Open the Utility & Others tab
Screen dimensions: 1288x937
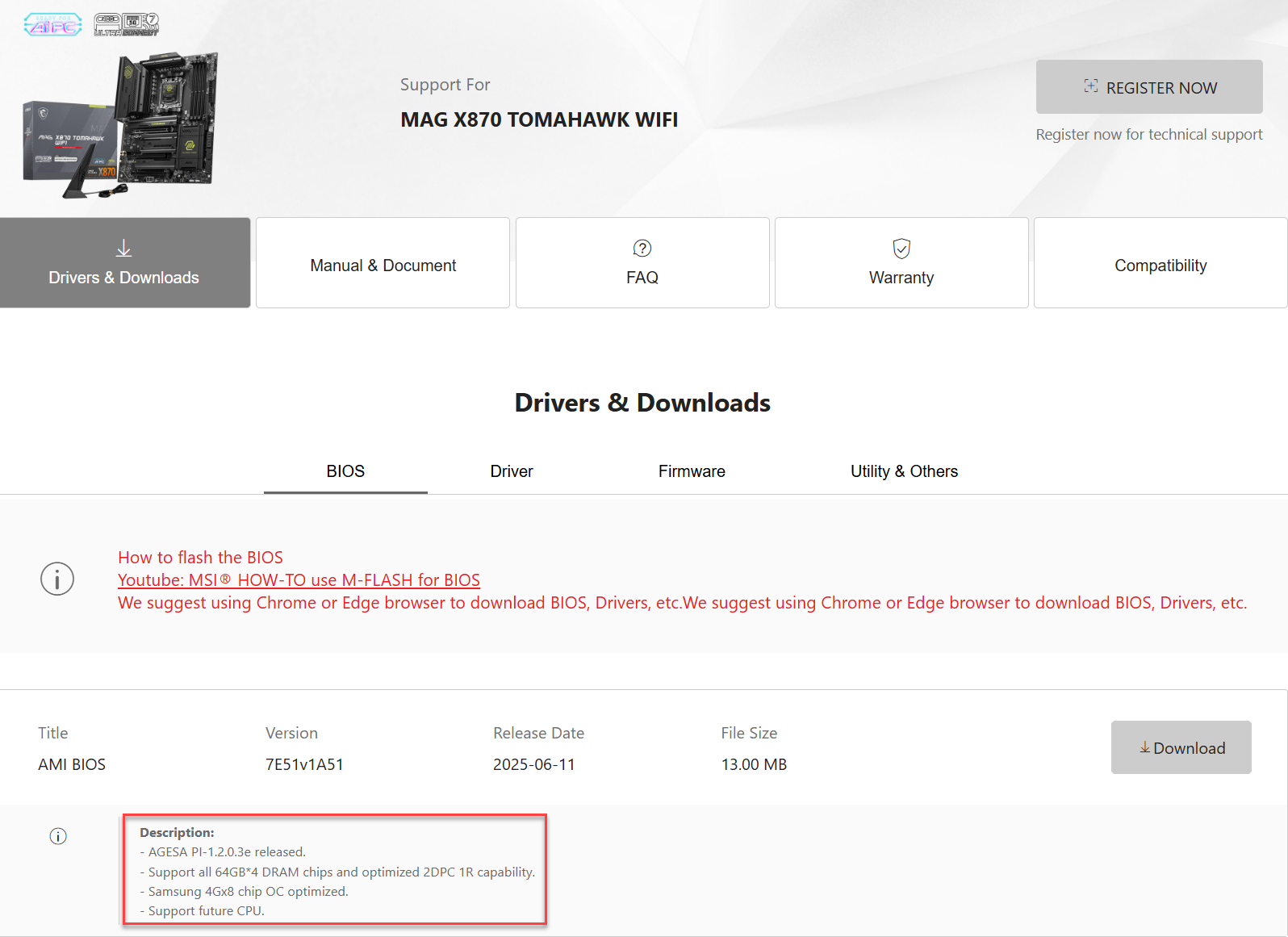click(x=904, y=471)
